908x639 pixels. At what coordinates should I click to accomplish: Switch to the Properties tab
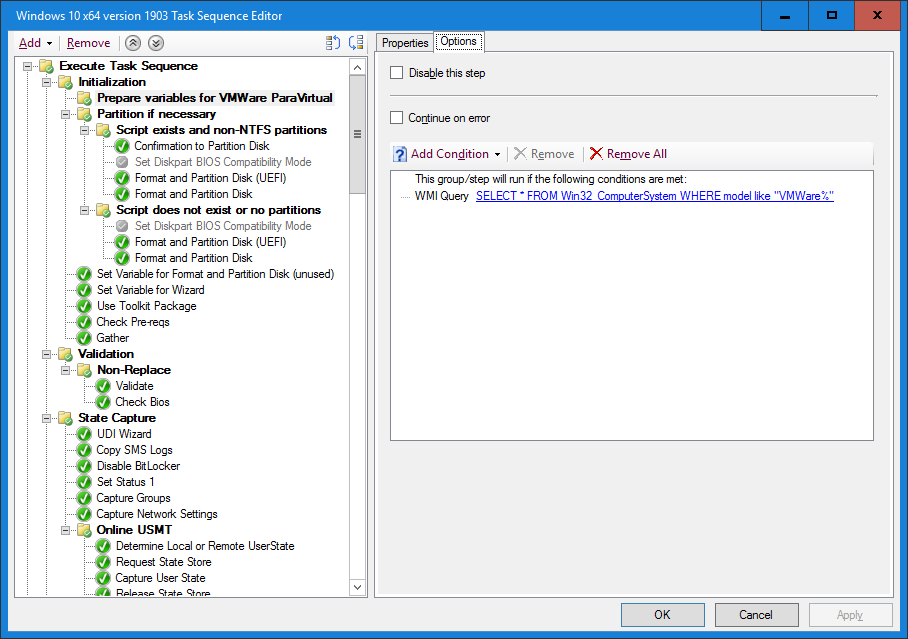(x=405, y=43)
